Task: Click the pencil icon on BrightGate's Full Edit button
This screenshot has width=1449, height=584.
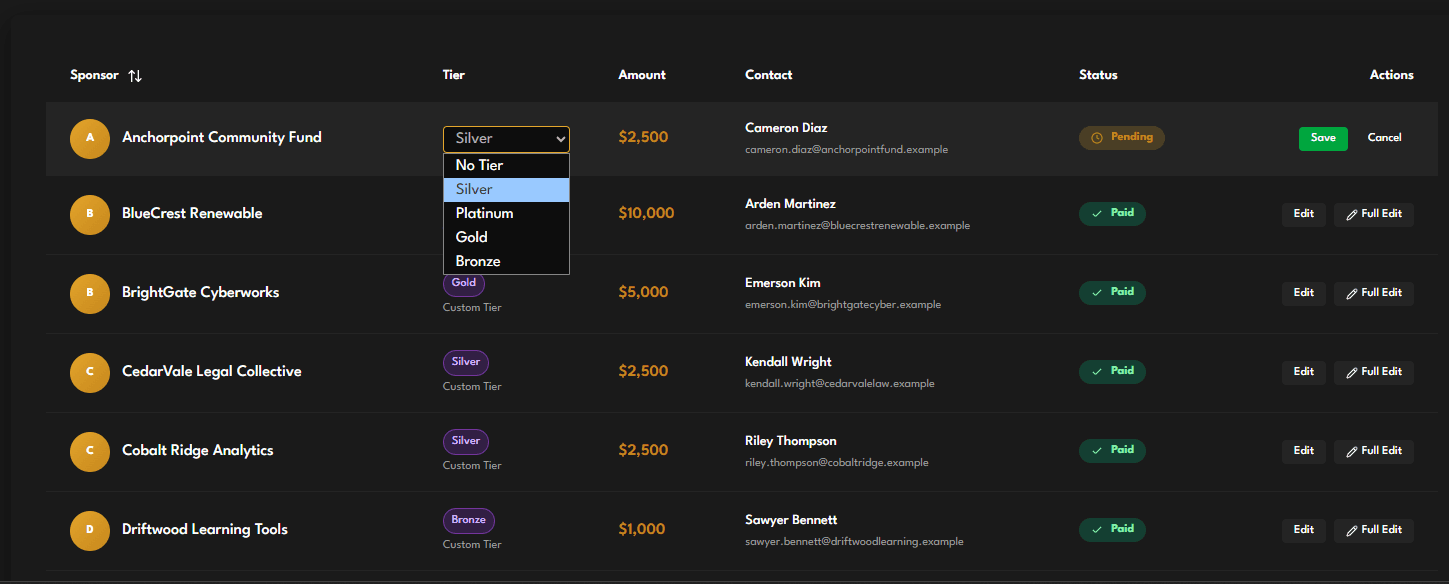Action: pos(1350,292)
